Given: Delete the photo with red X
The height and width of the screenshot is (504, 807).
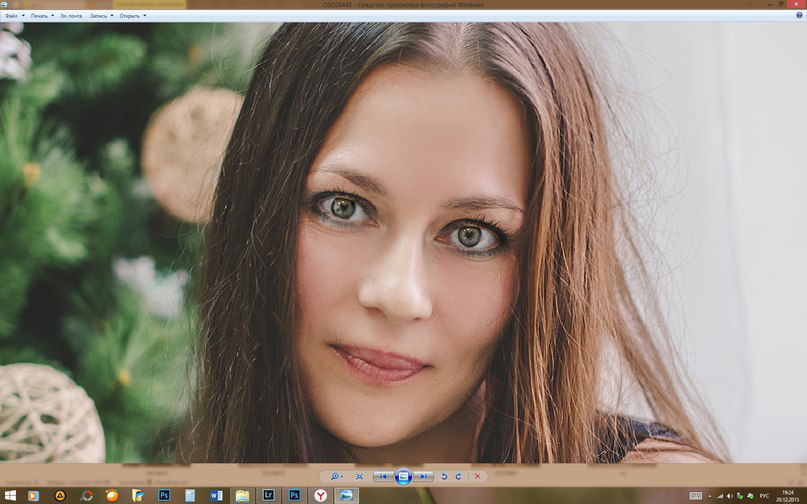Looking at the screenshot, I should point(478,477).
